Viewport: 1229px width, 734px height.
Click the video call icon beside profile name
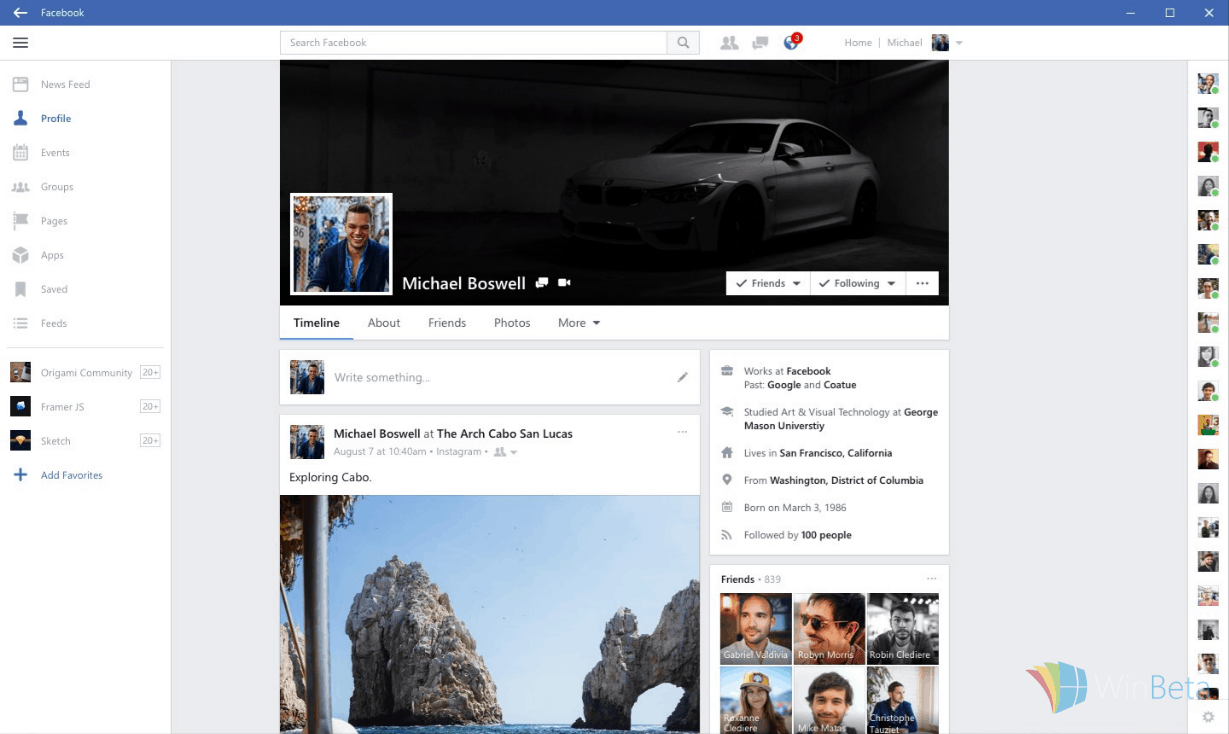click(564, 283)
